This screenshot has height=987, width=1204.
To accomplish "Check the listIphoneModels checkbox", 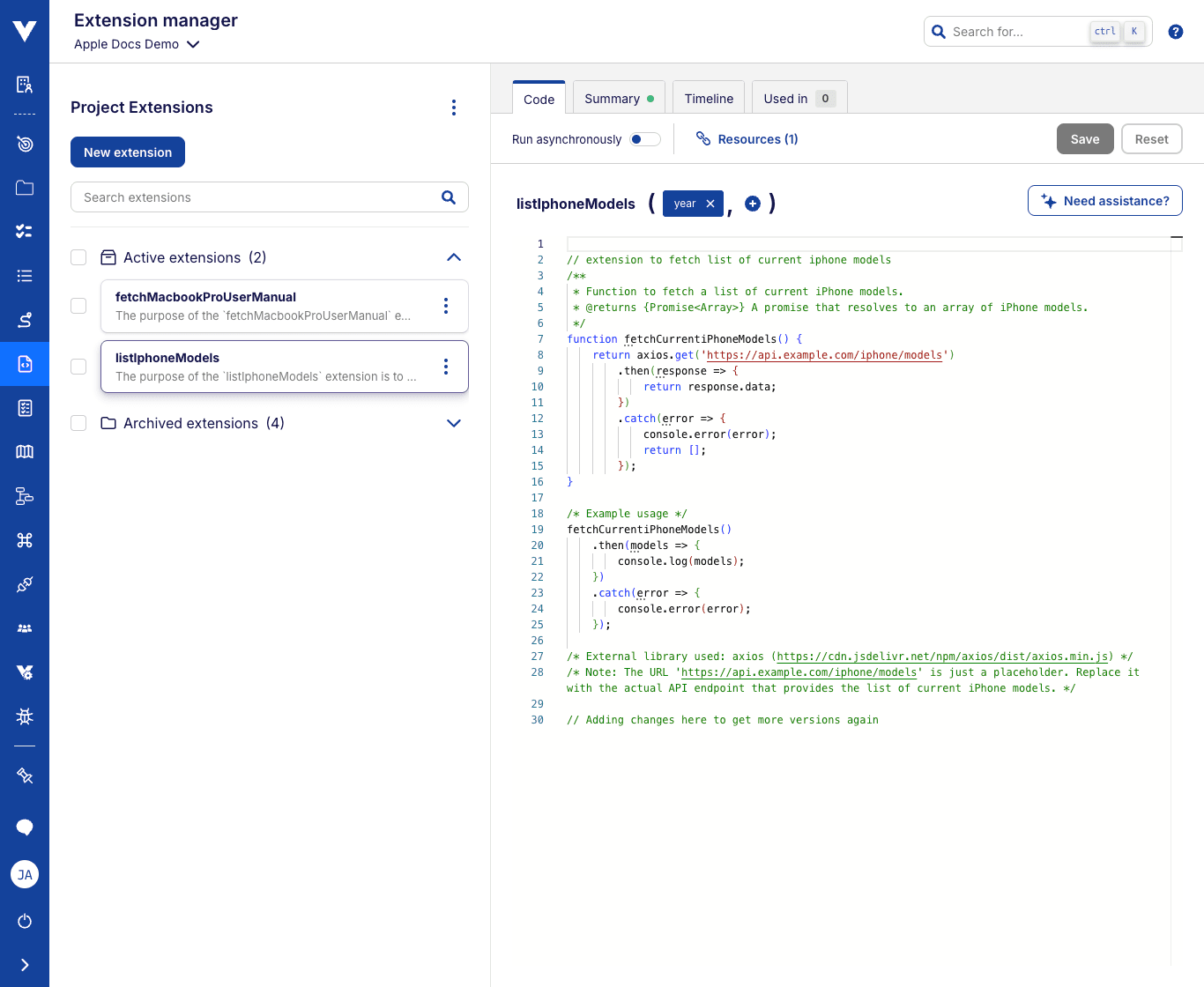I will pos(78,367).
